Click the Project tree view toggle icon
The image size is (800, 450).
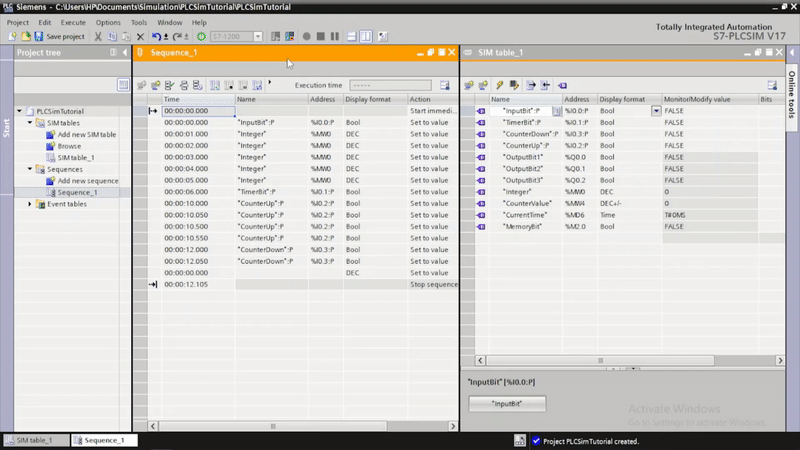coord(123,85)
